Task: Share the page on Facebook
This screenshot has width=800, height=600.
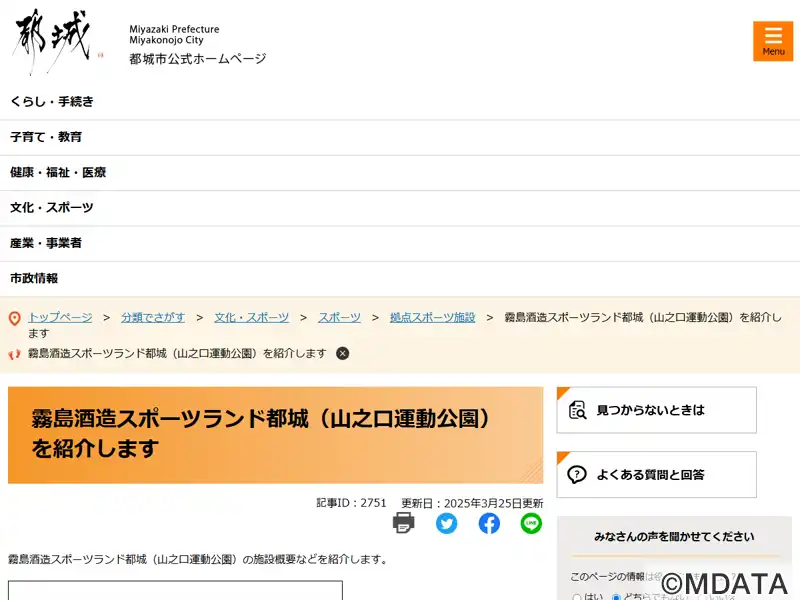Action: point(489,523)
